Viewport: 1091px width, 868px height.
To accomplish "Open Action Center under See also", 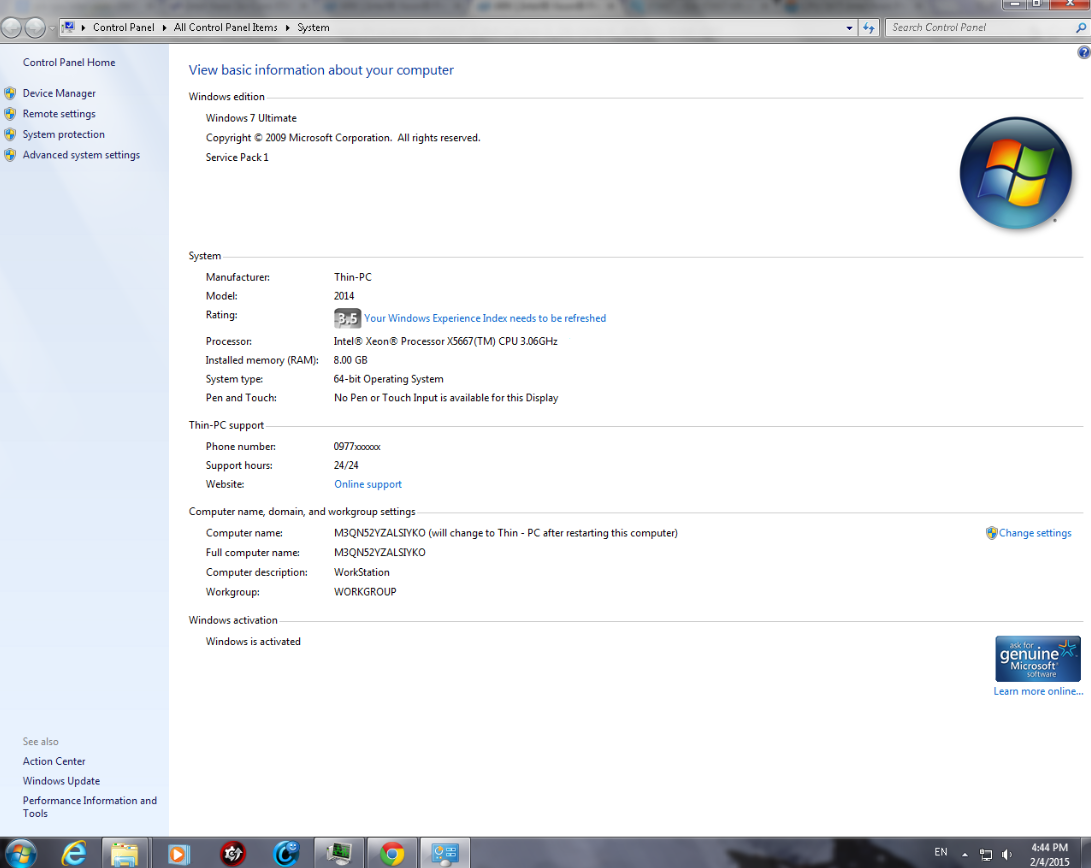I will tap(54, 762).
